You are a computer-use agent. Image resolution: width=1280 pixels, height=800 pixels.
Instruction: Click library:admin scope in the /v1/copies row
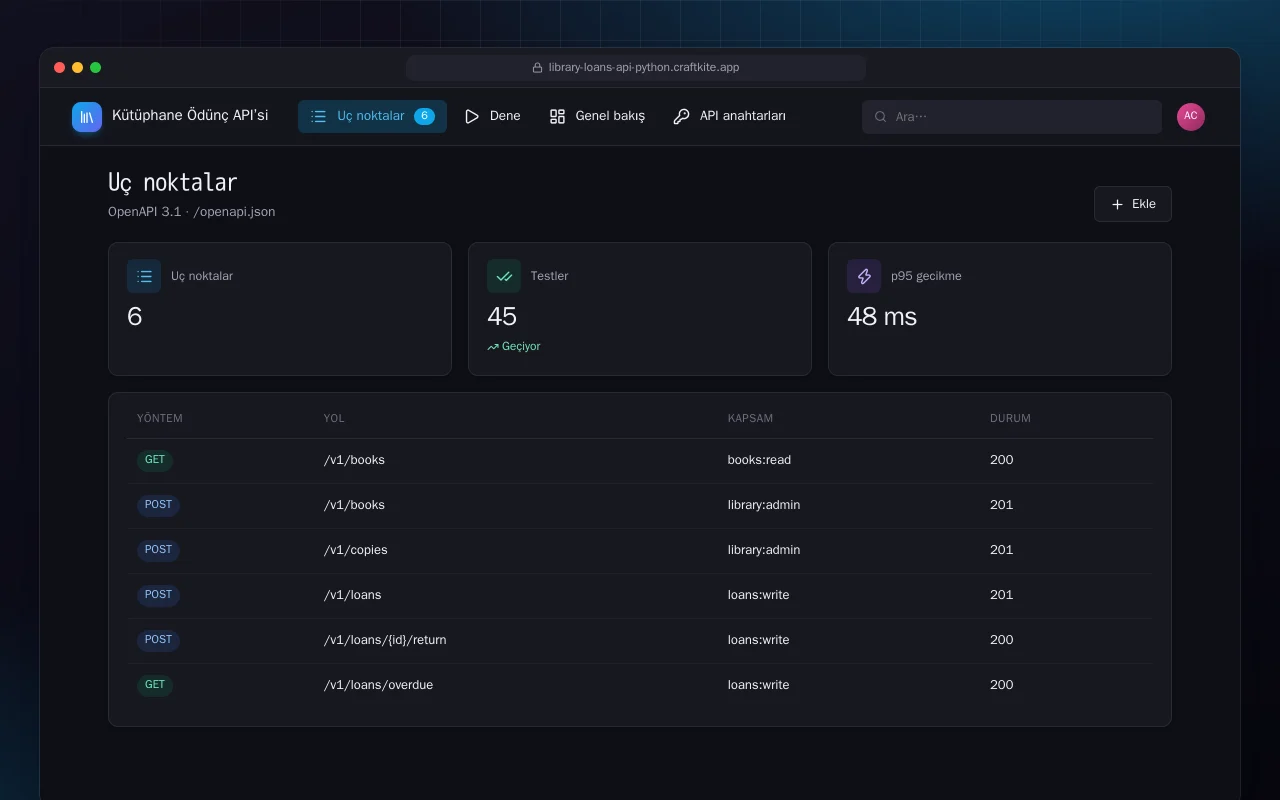[764, 550]
